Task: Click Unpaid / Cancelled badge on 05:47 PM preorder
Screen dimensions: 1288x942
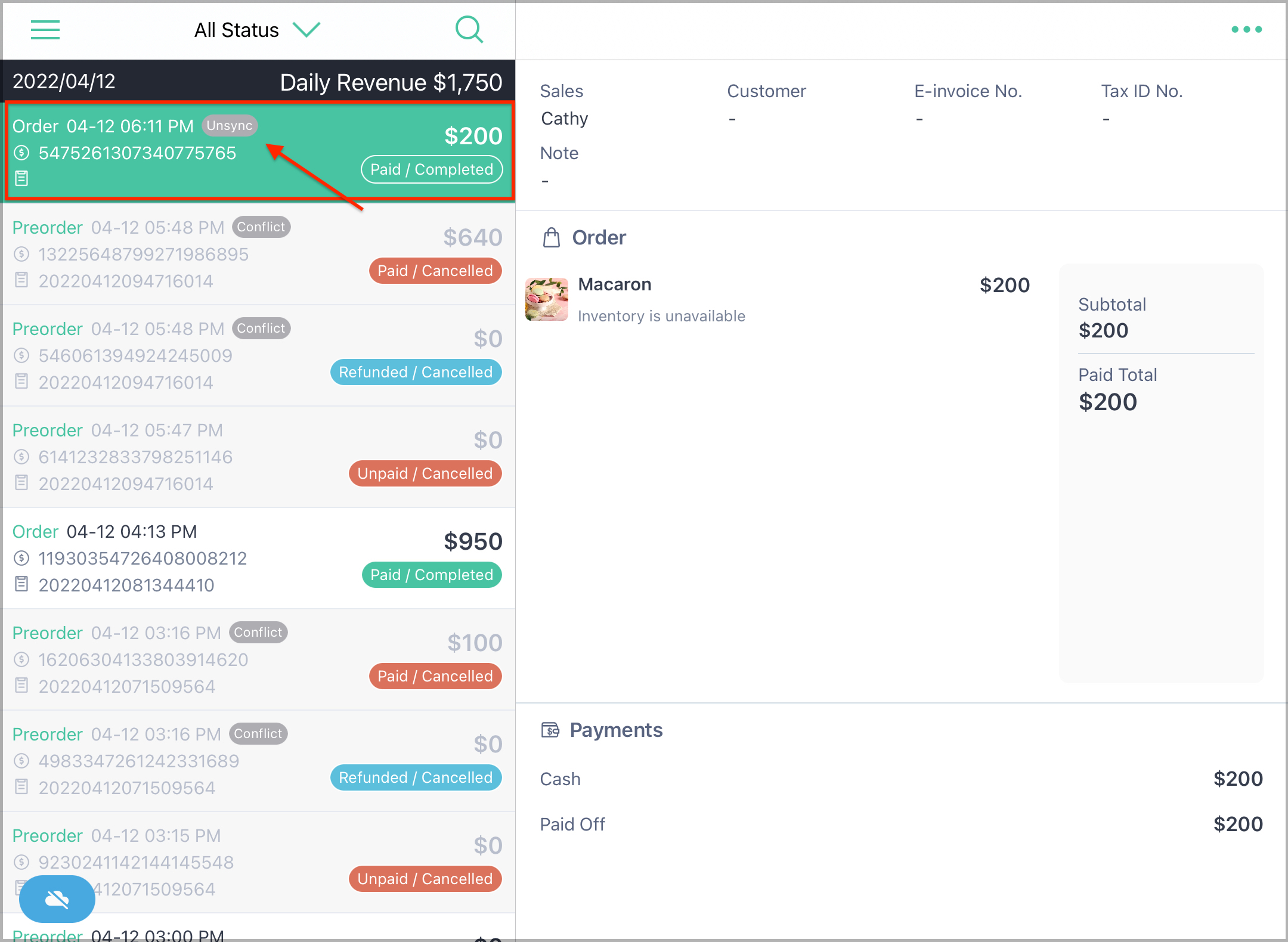Action: (425, 473)
